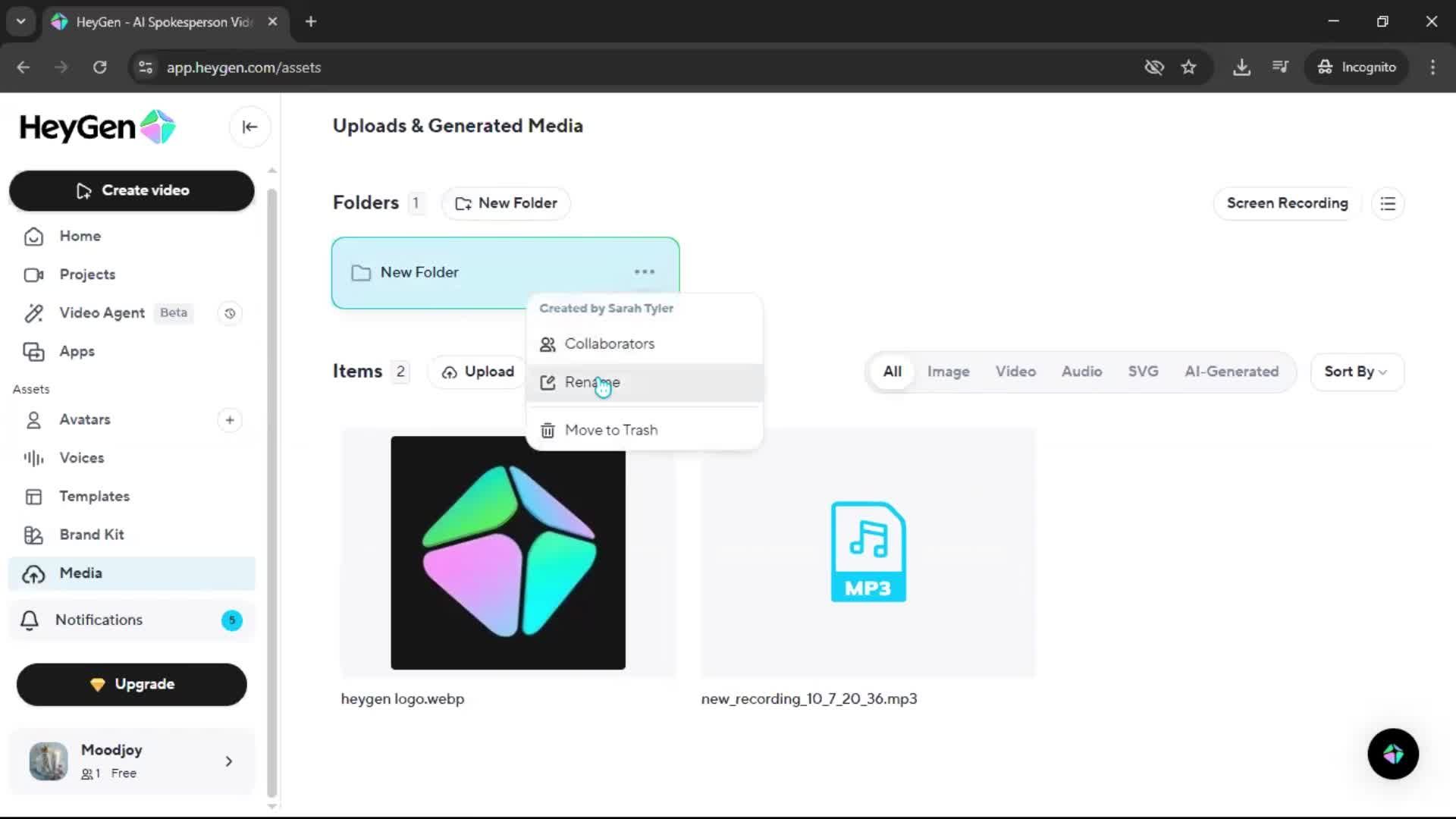Open the browser tab search dropdown
The width and height of the screenshot is (1456, 819).
(20, 21)
